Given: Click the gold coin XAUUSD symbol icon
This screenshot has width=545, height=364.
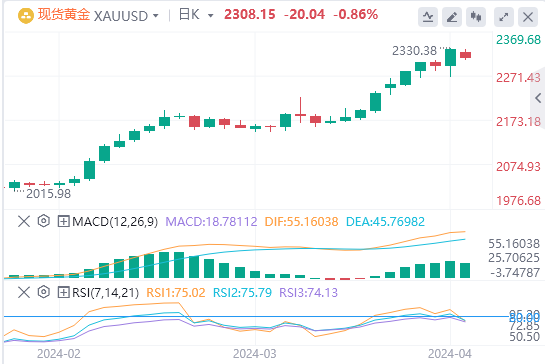Looking at the screenshot, I should 25,16.
